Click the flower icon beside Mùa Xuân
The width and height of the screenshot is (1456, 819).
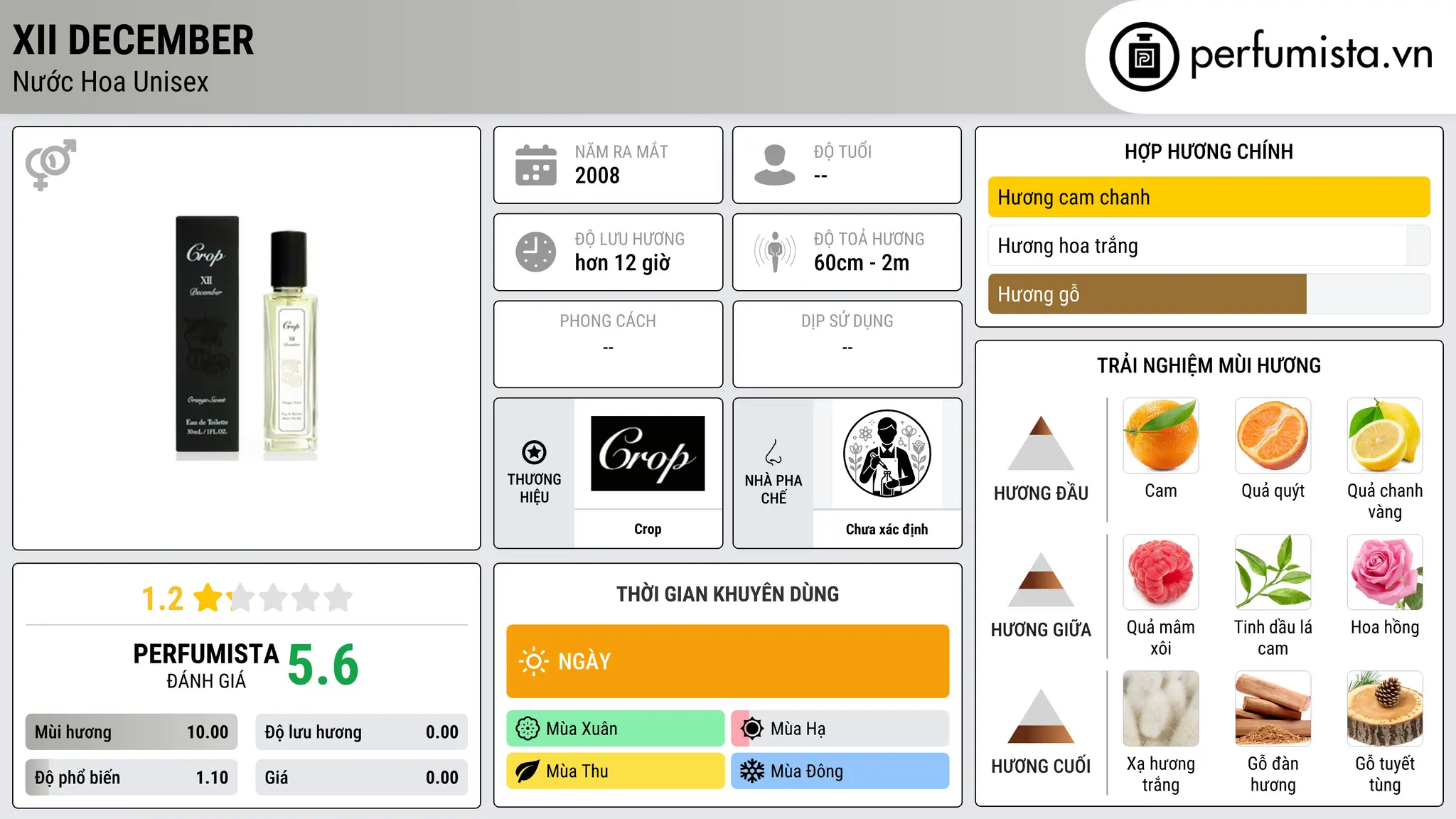pos(528,729)
